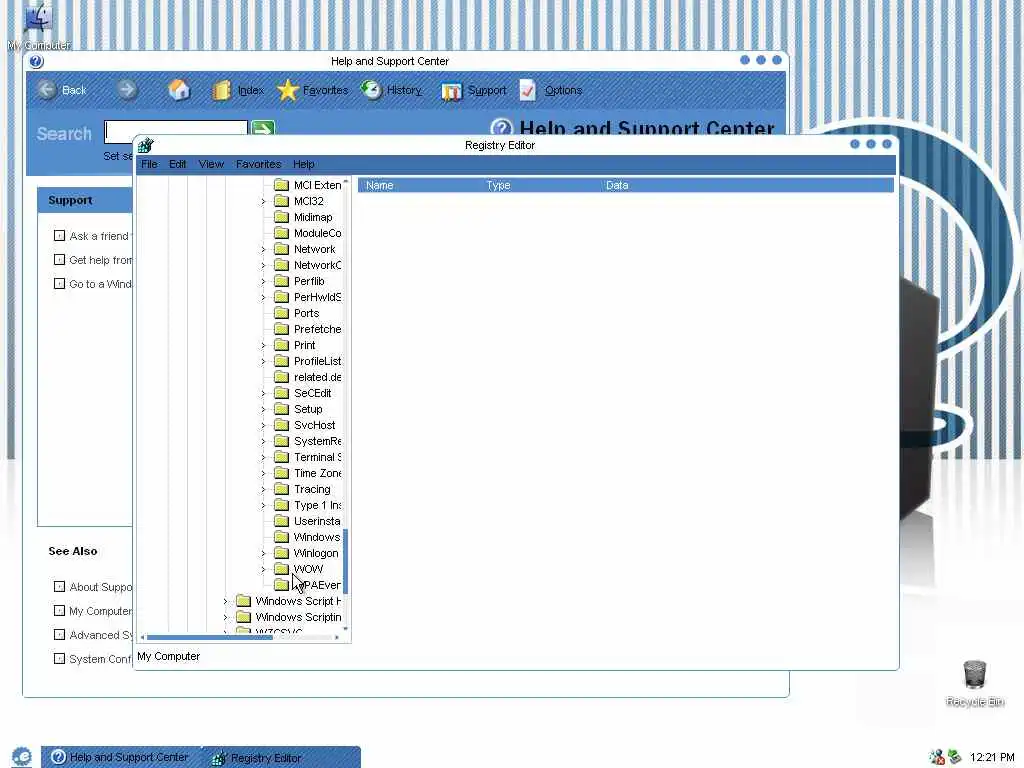Click the safely remove hardware tray icon
Image resolution: width=1024 pixels, height=768 pixels.
(x=955, y=757)
